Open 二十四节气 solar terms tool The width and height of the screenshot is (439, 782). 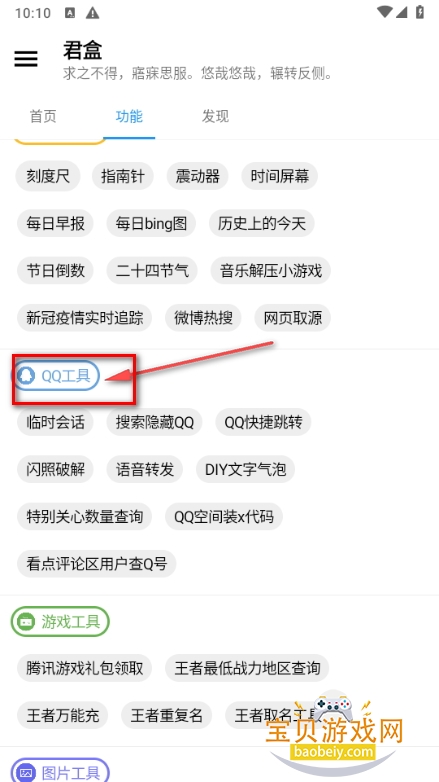click(152, 271)
